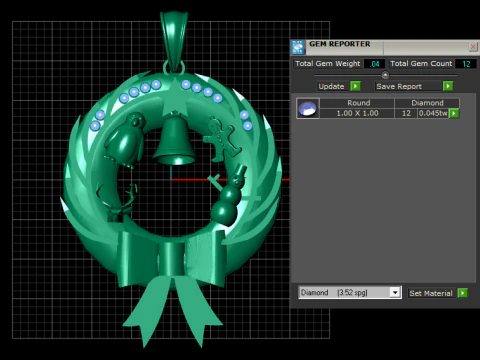Image resolution: width=480 pixels, height=360 pixels.
Task: Click the green arrow next to Update
Action: click(355, 86)
